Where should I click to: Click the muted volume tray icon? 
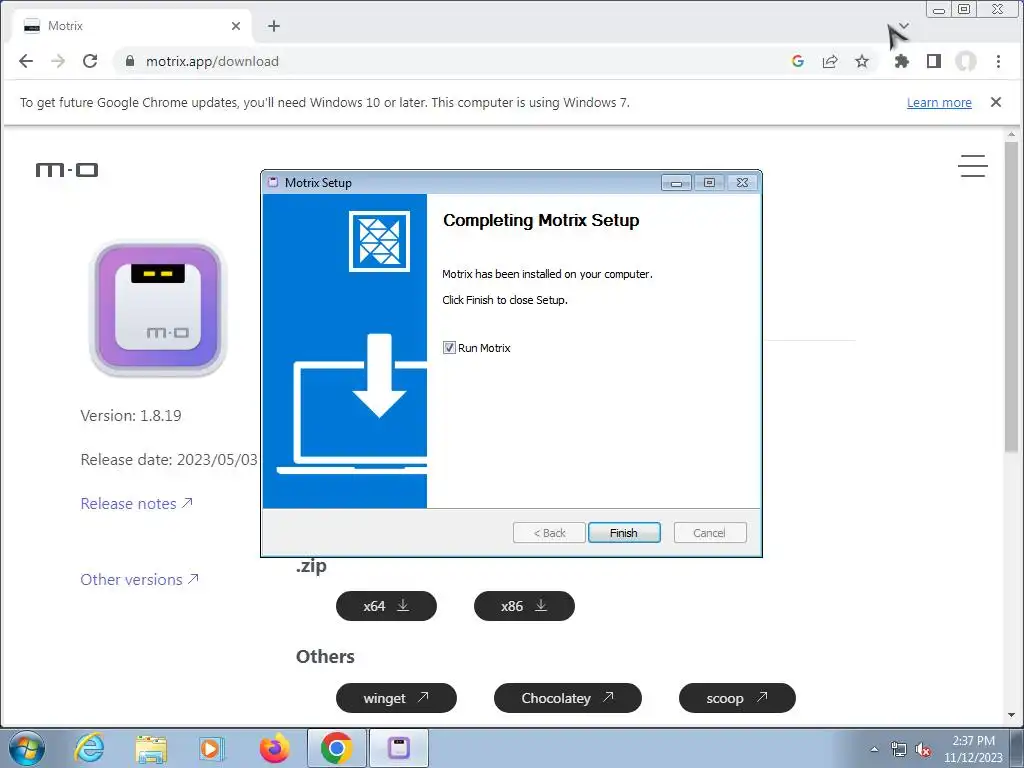[923, 749]
